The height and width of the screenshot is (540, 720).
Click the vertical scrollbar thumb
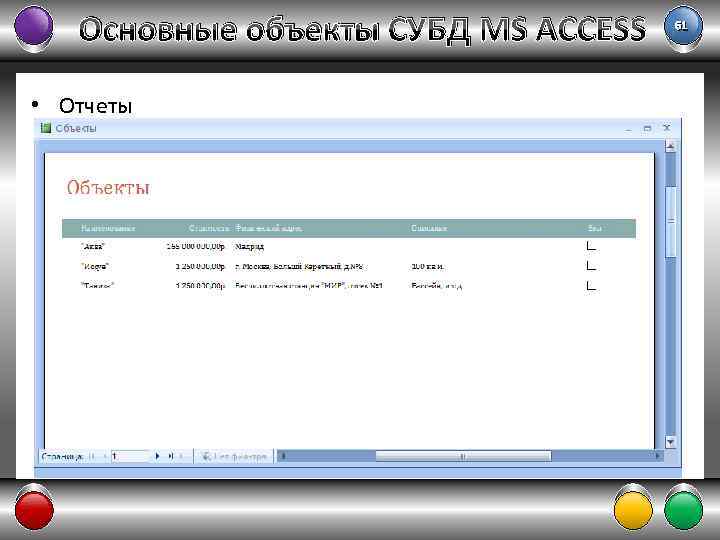point(670,222)
